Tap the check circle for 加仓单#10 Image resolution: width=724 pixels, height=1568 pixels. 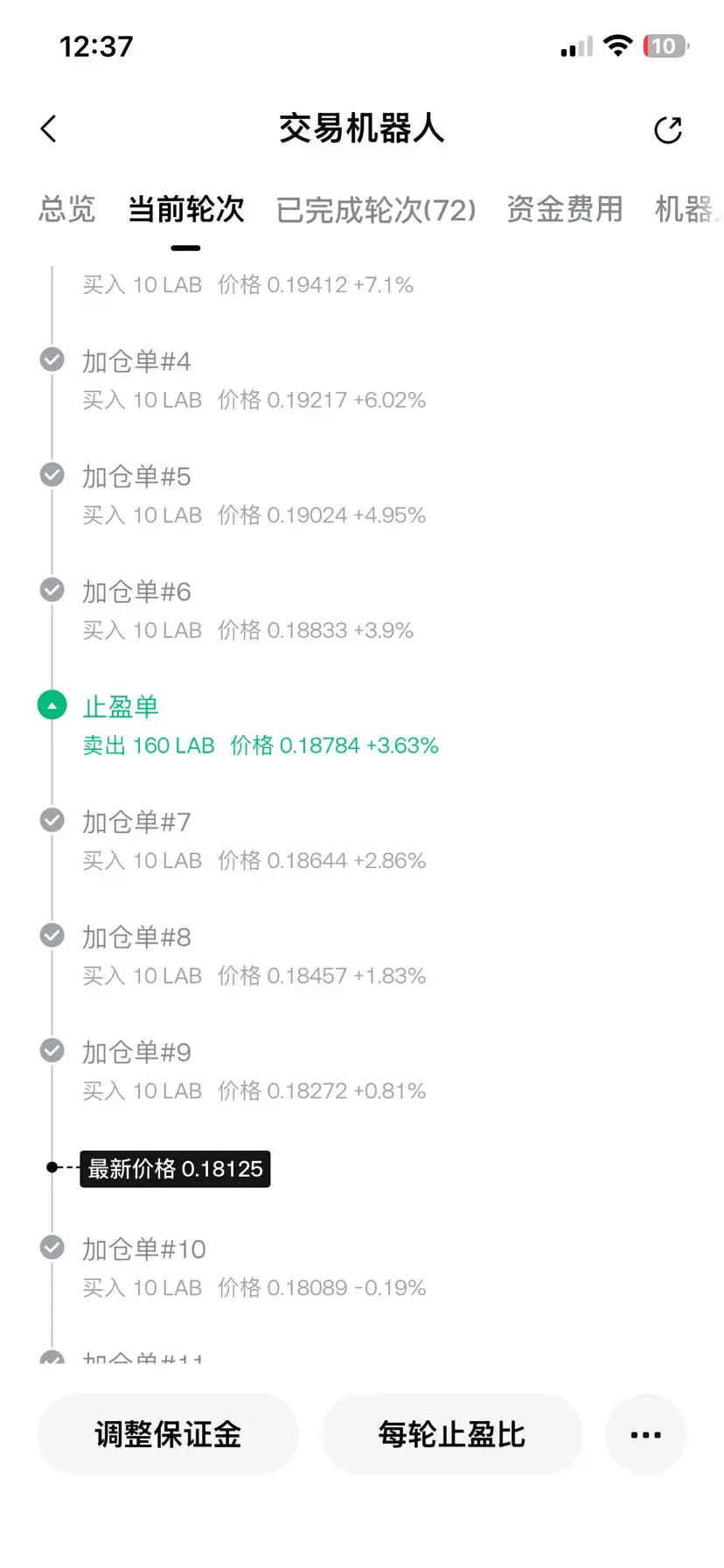(52, 1247)
